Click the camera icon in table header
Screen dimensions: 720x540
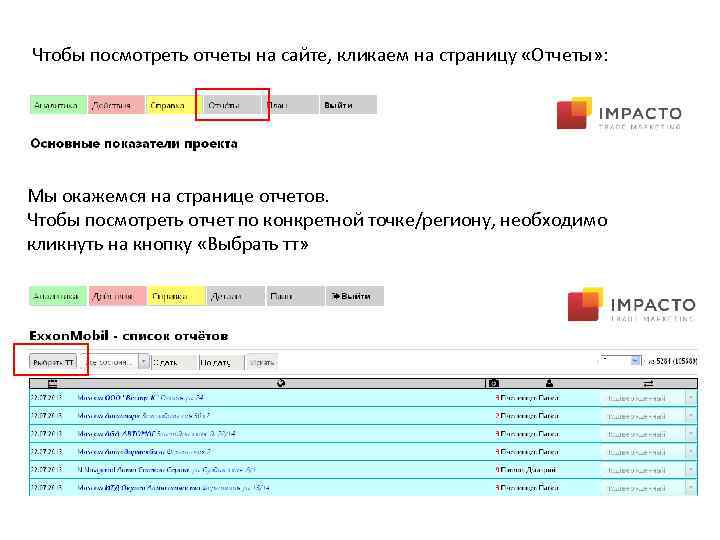click(x=494, y=383)
